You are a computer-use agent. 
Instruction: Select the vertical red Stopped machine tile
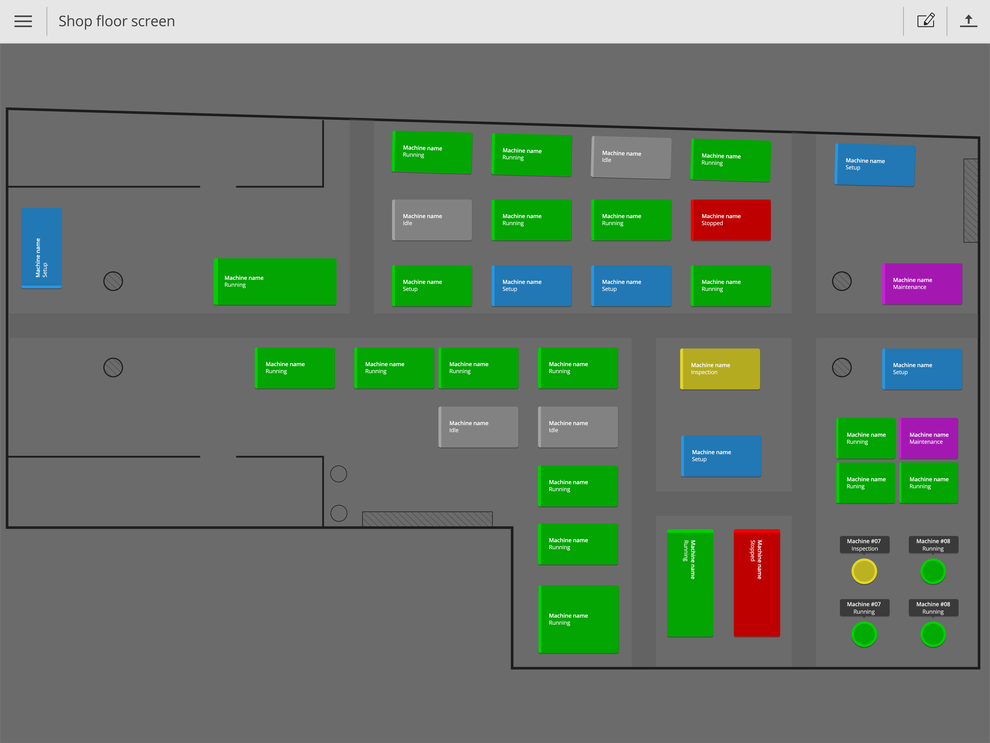click(757, 583)
